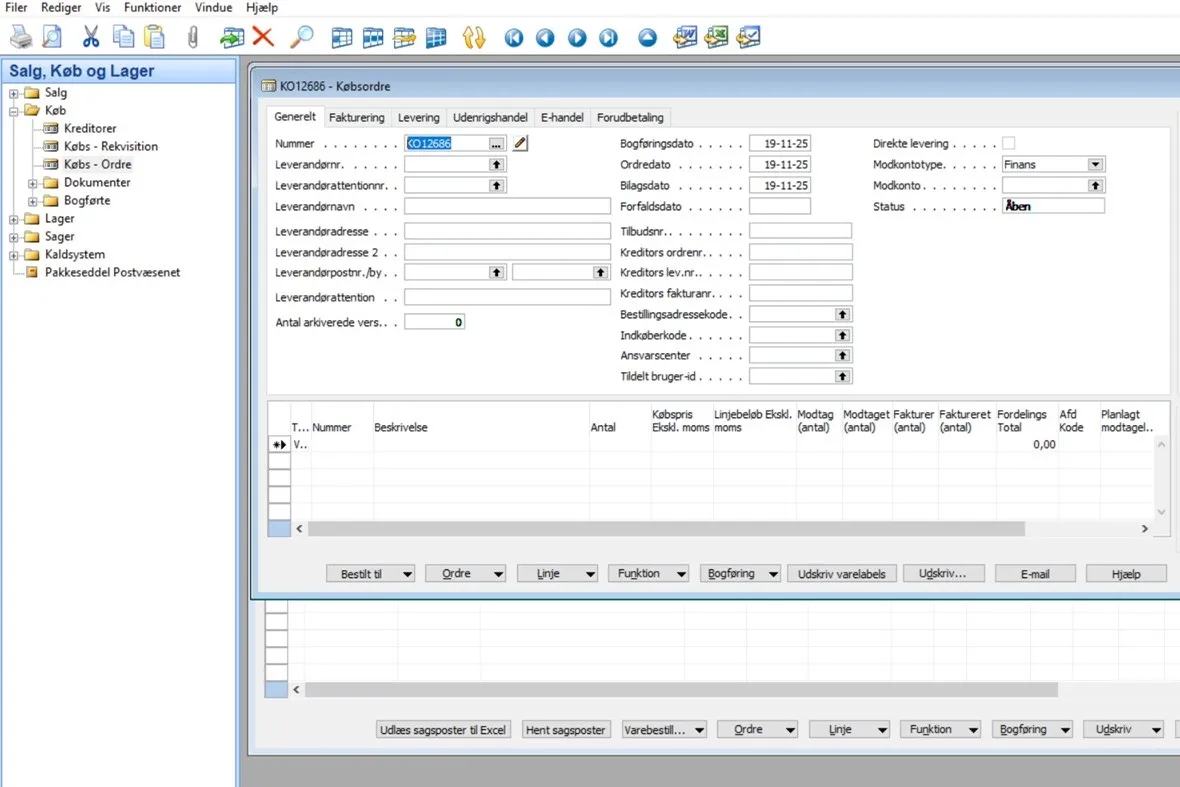Click the Print icon in the toolbar
The image size is (1180, 787).
[20, 38]
